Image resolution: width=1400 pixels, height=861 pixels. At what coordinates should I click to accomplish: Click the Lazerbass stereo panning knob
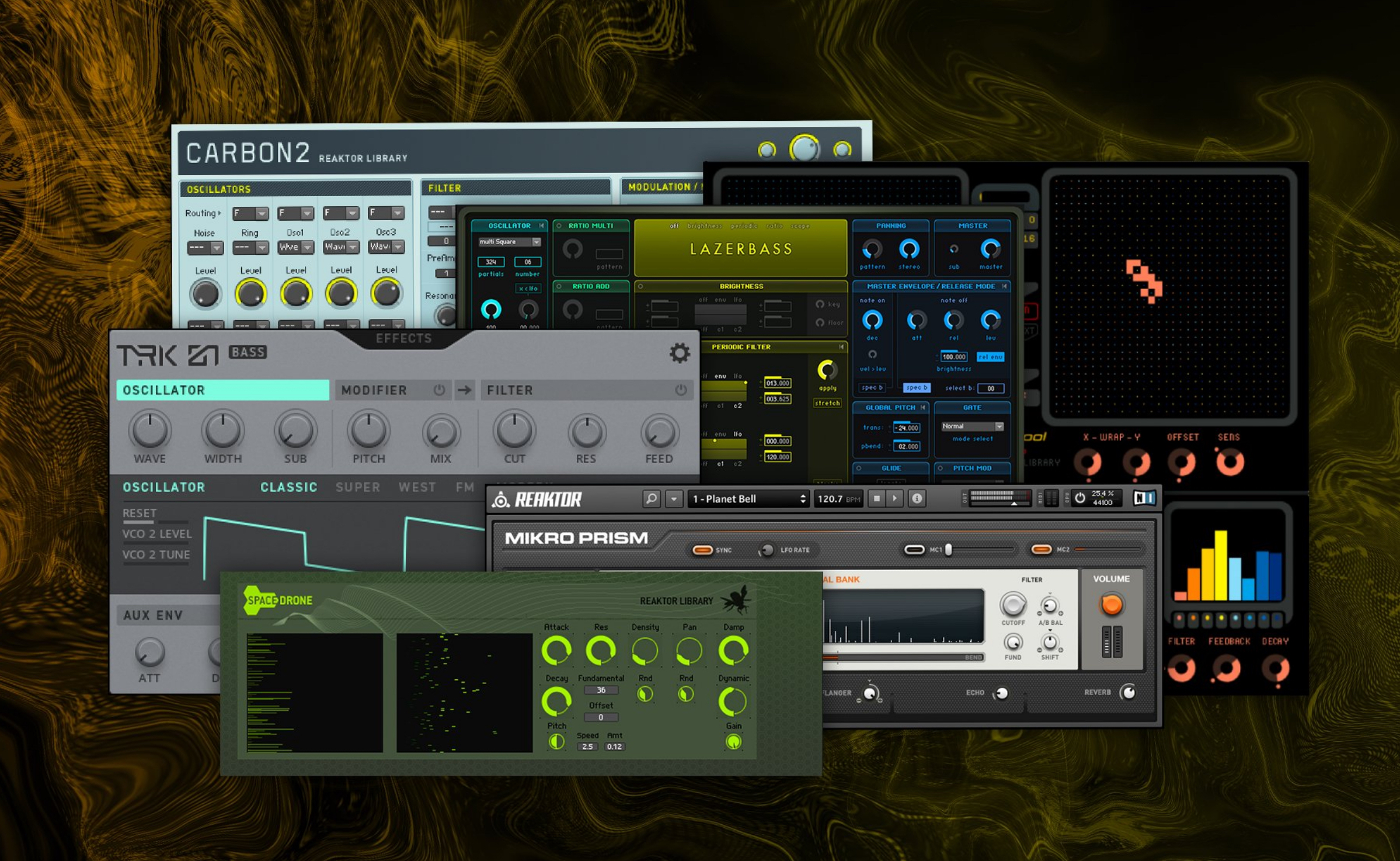click(x=909, y=249)
